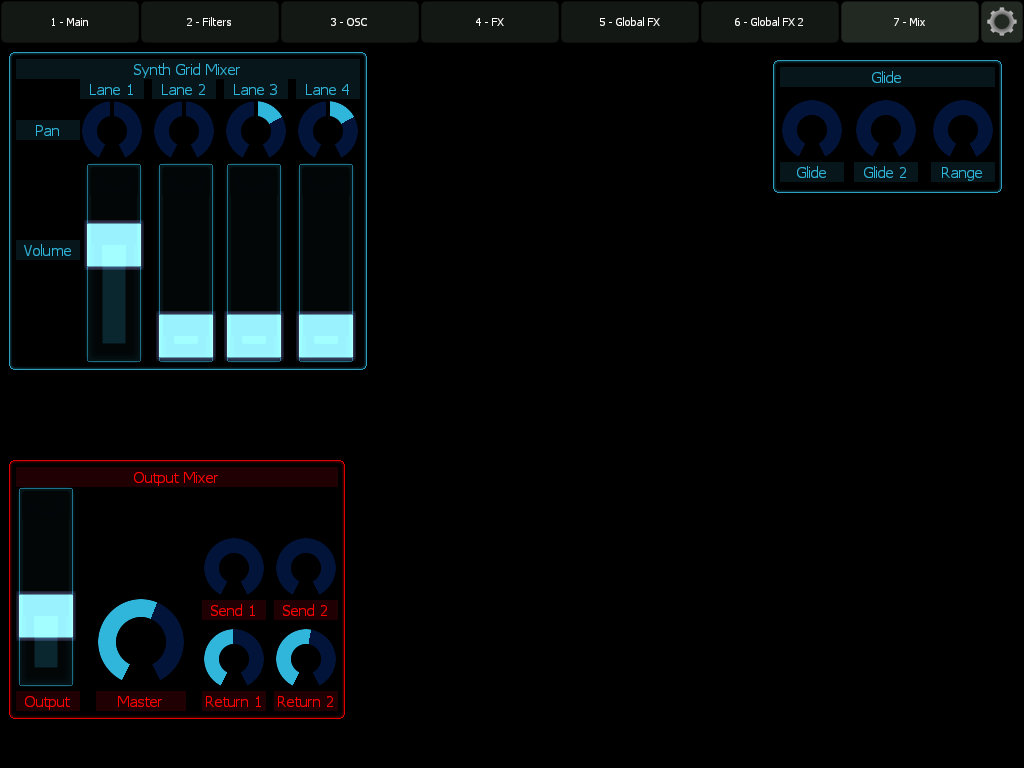The width and height of the screenshot is (1024, 768).
Task: Click the Lane 2 label
Action: coord(184,89)
